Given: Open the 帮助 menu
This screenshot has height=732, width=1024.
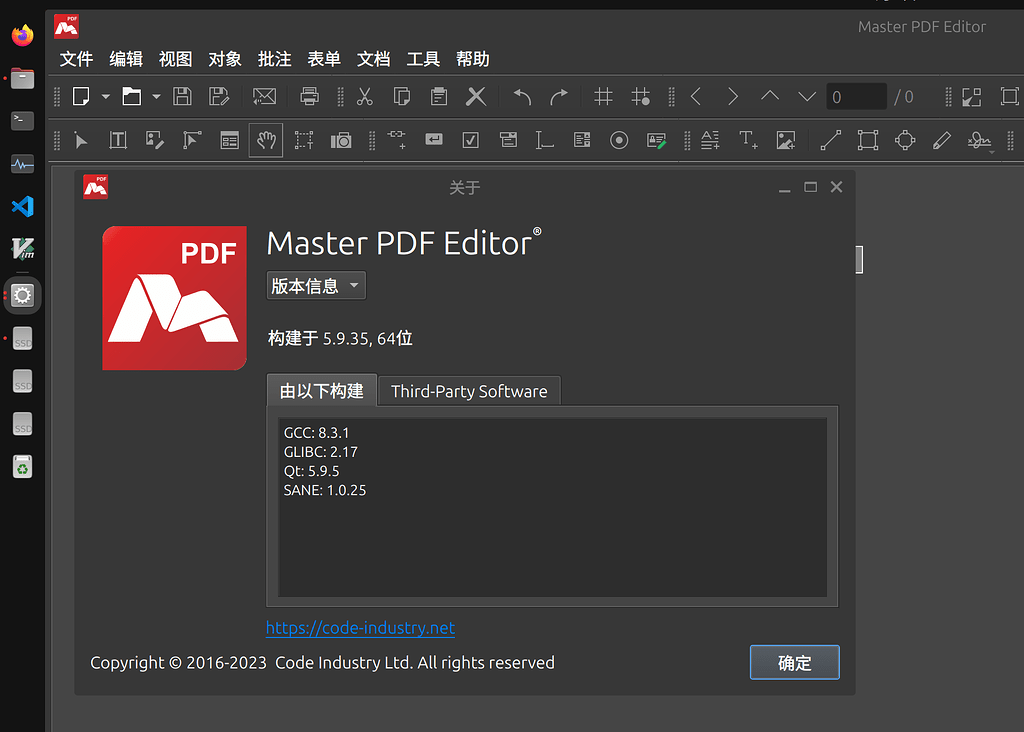Looking at the screenshot, I should pos(473,59).
